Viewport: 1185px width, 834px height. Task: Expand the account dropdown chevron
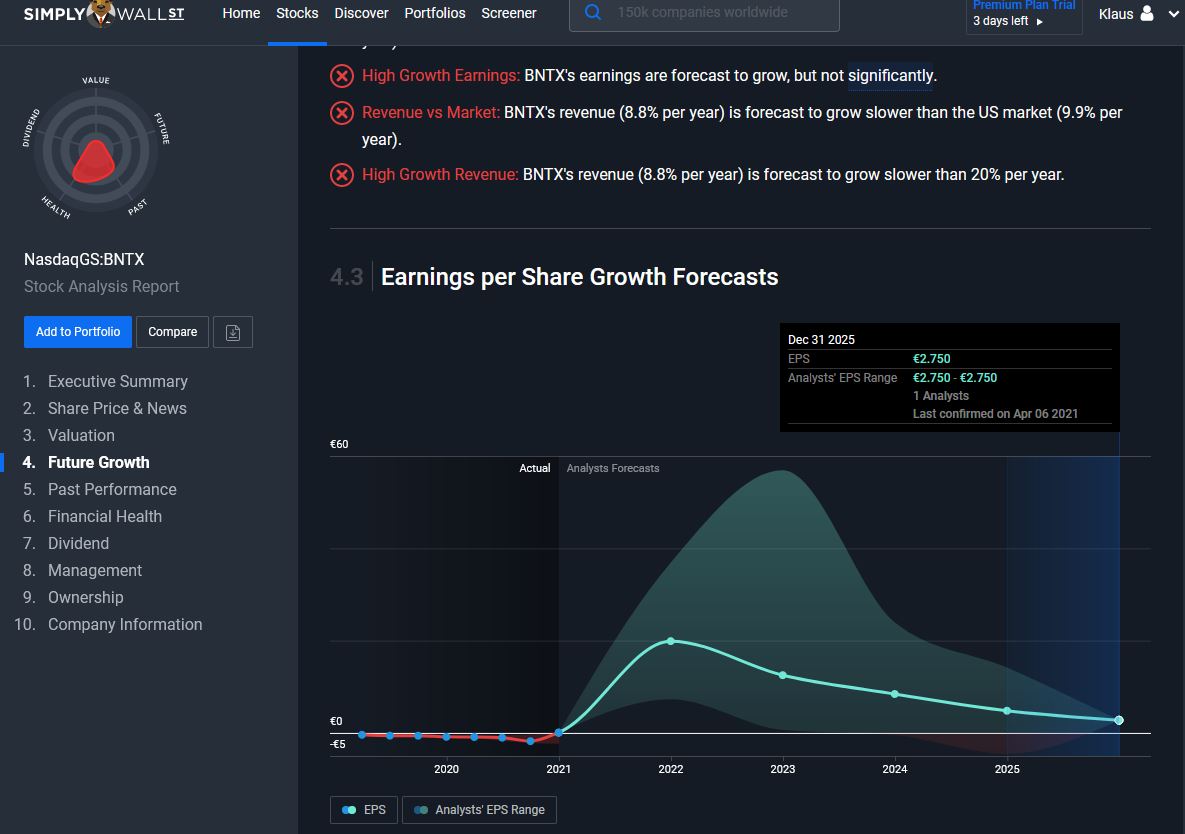[1174, 14]
